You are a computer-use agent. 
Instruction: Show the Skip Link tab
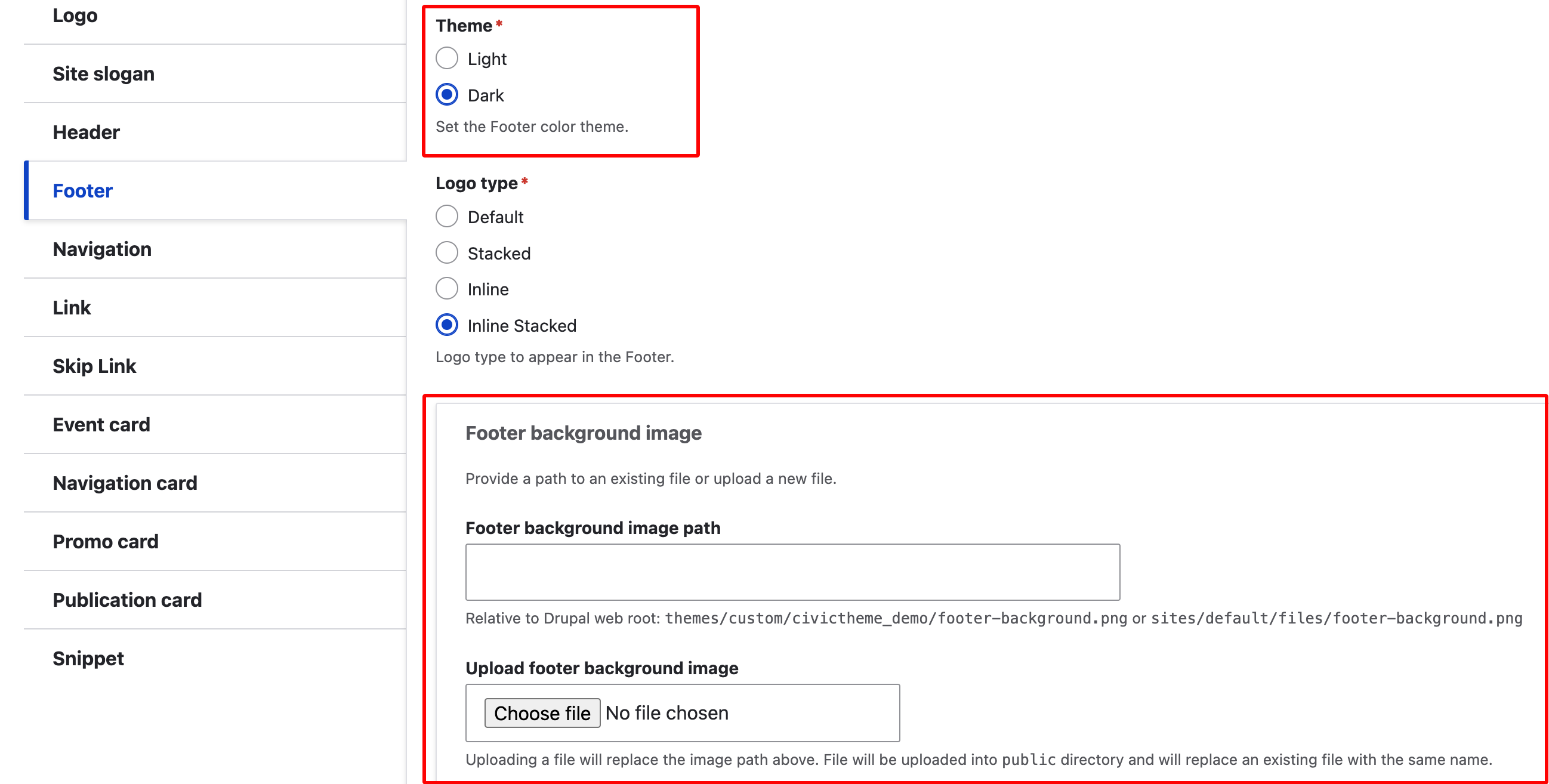tap(94, 366)
